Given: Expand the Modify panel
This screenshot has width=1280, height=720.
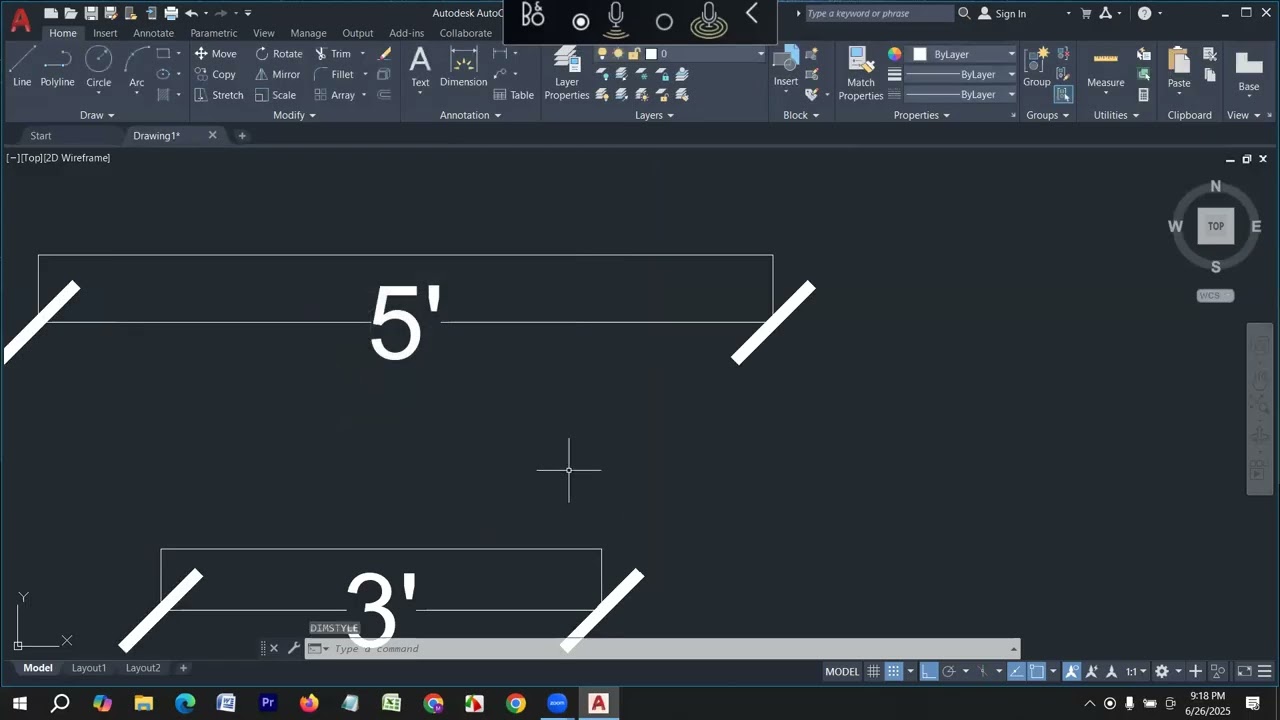Looking at the screenshot, I should (x=294, y=115).
